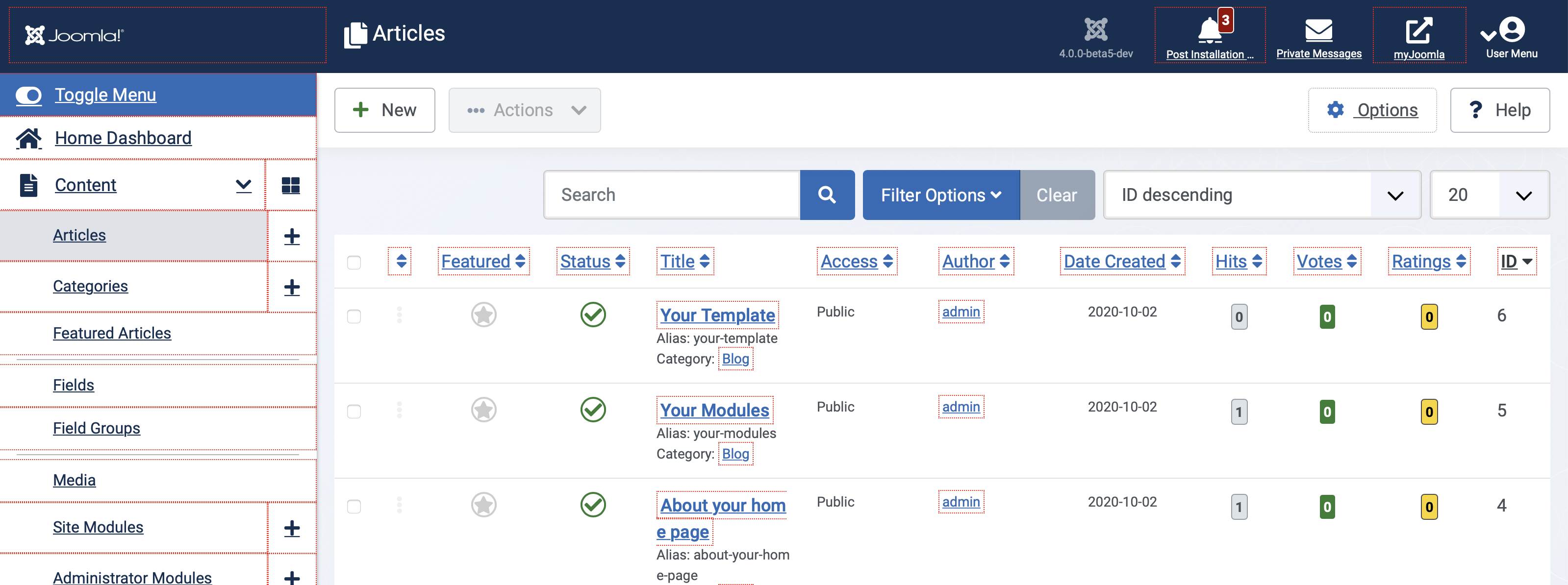
Task: Open the Actions dropdown
Action: 525,110
